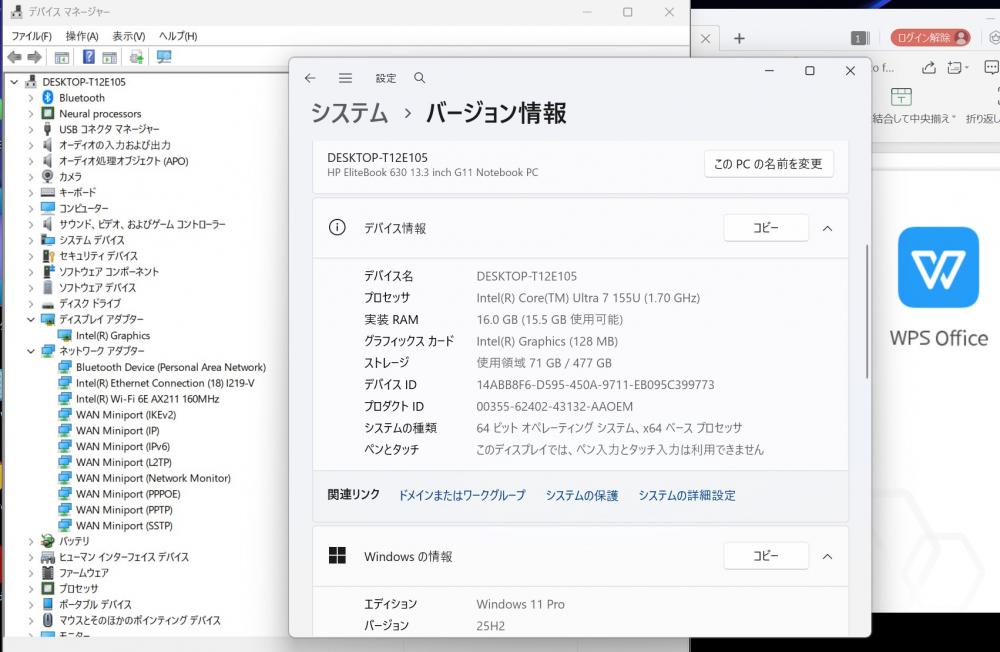Open システムの保護 link
Viewport: 1000px width, 652px height.
click(582, 495)
